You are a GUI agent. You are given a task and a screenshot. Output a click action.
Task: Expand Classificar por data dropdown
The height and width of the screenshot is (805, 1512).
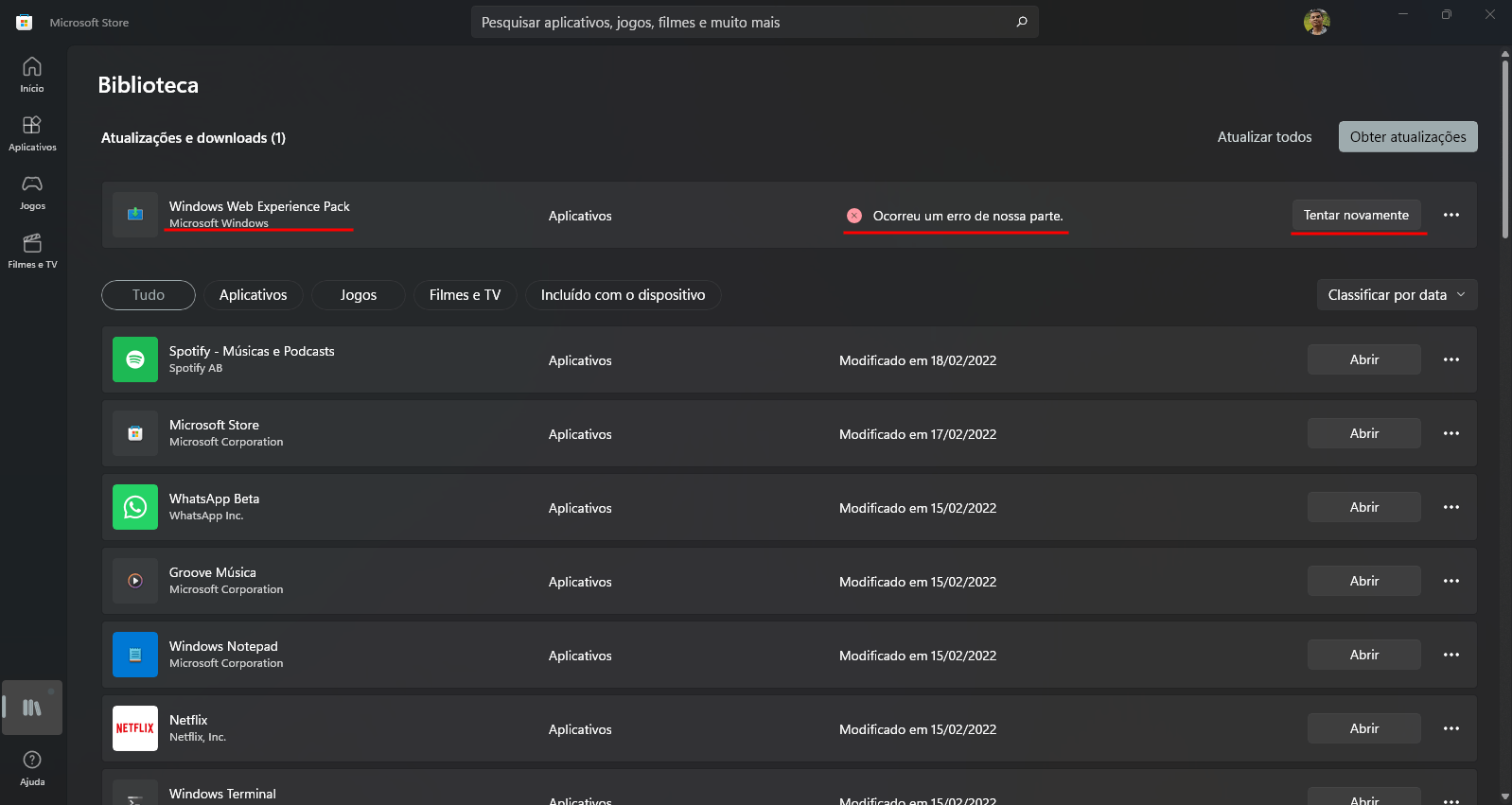point(1397,294)
